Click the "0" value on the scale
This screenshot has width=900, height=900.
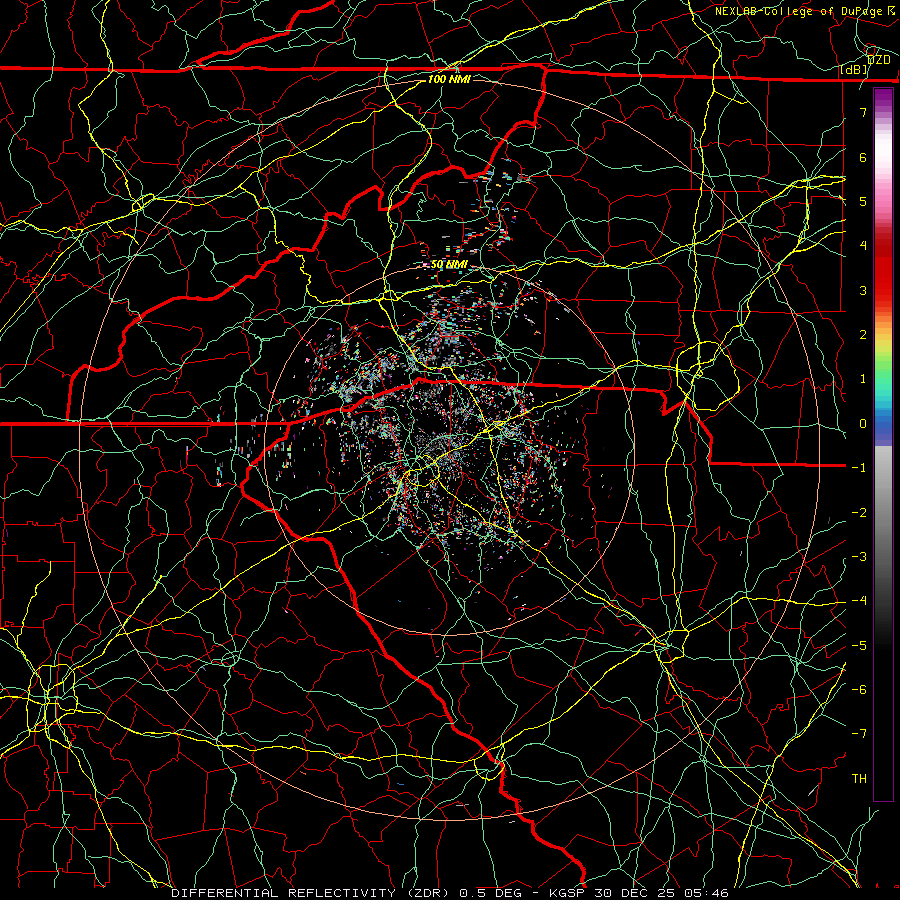click(x=863, y=424)
